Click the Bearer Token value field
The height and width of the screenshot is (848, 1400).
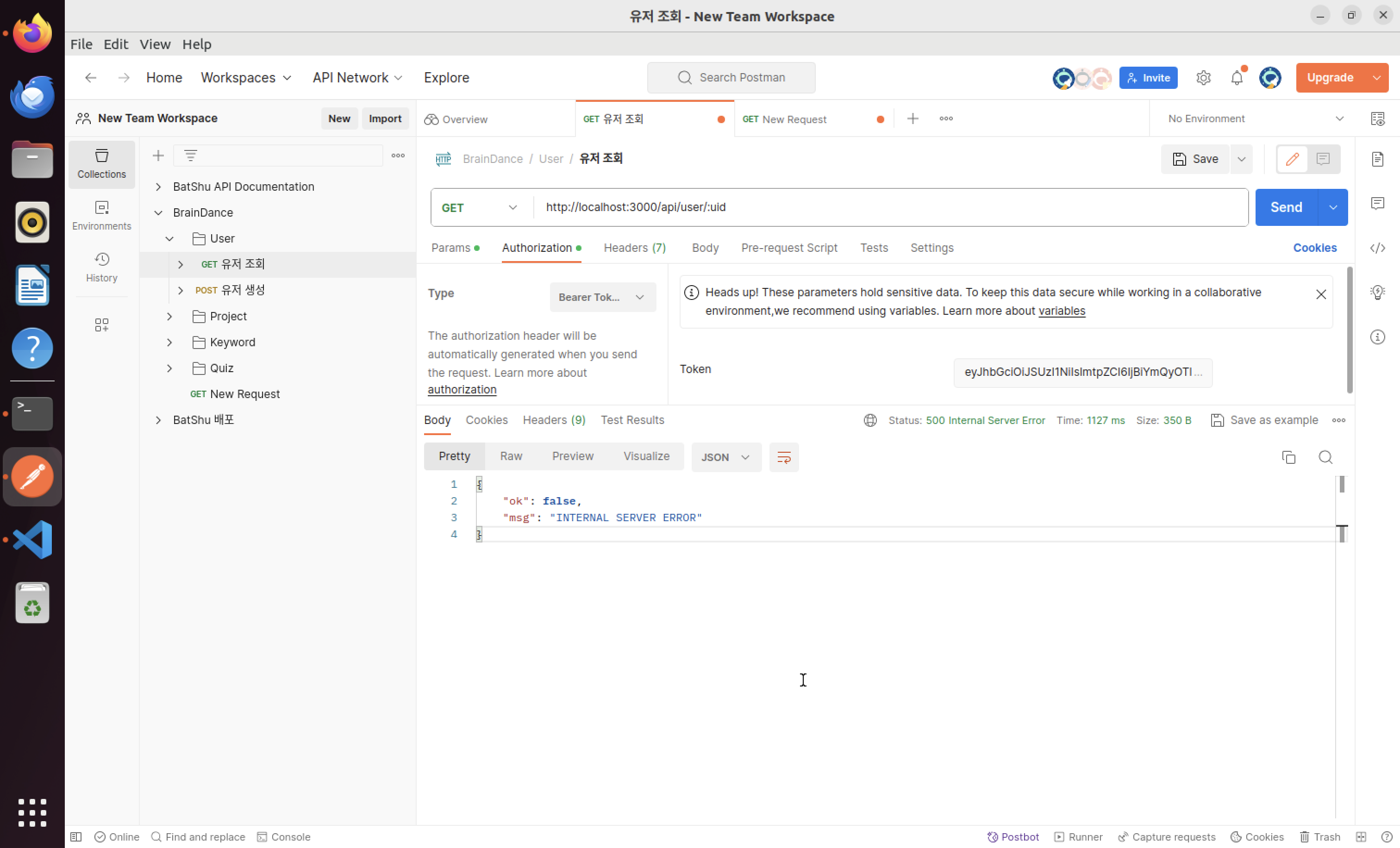[x=1082, y=372]
